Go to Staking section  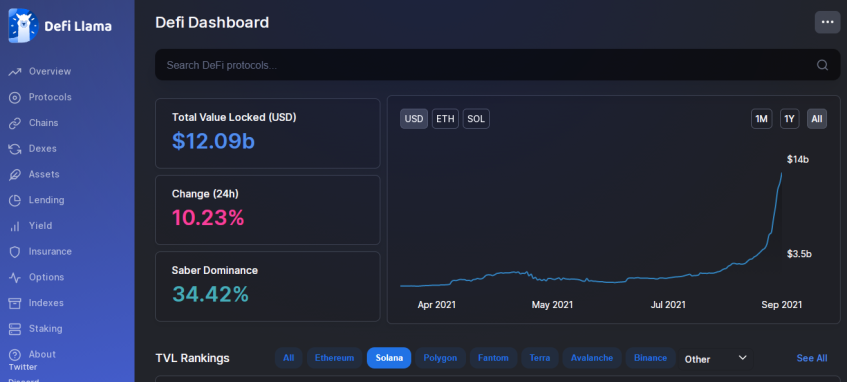[45, 329]
